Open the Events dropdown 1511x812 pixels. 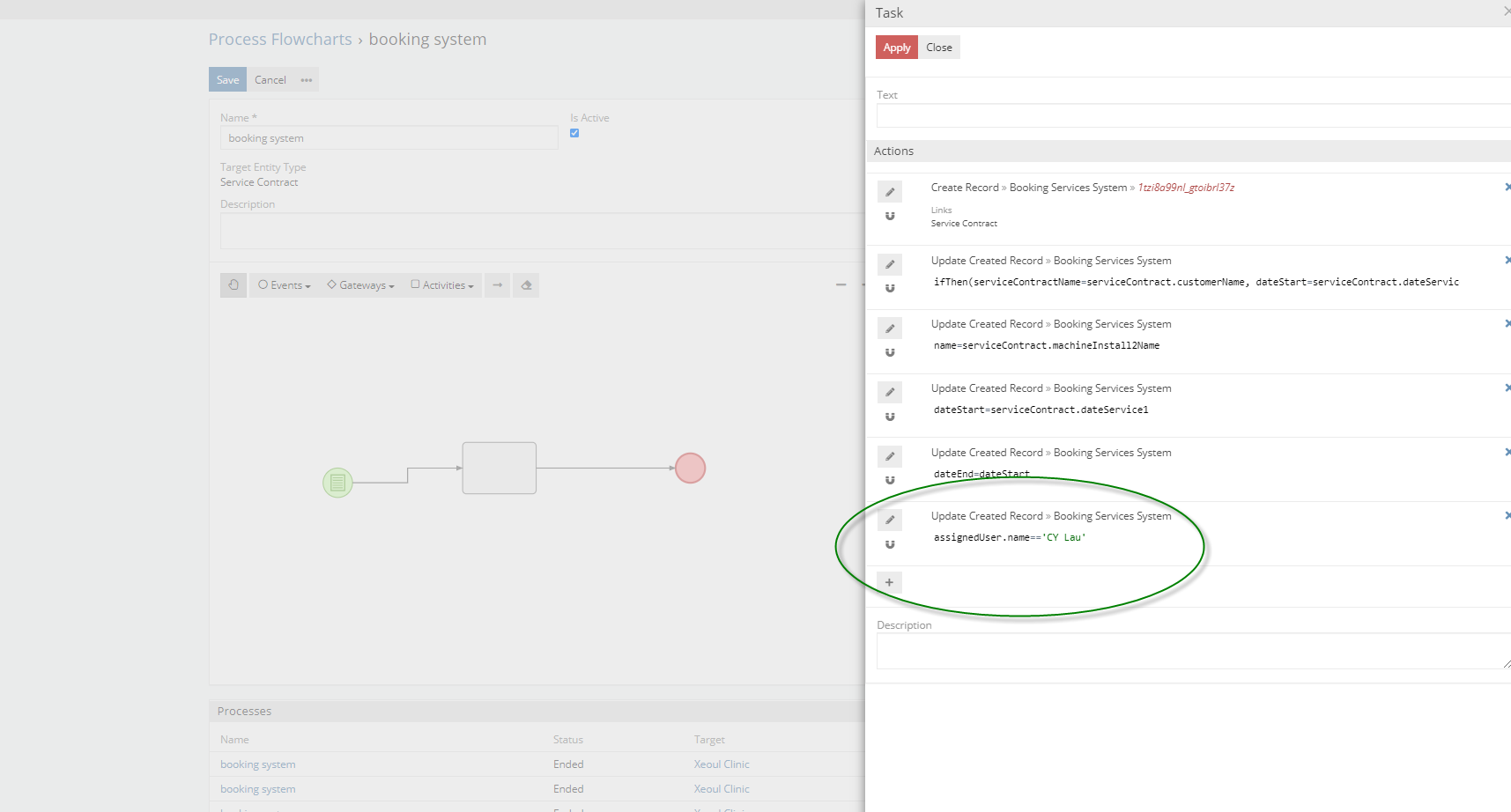click(284, 285)
